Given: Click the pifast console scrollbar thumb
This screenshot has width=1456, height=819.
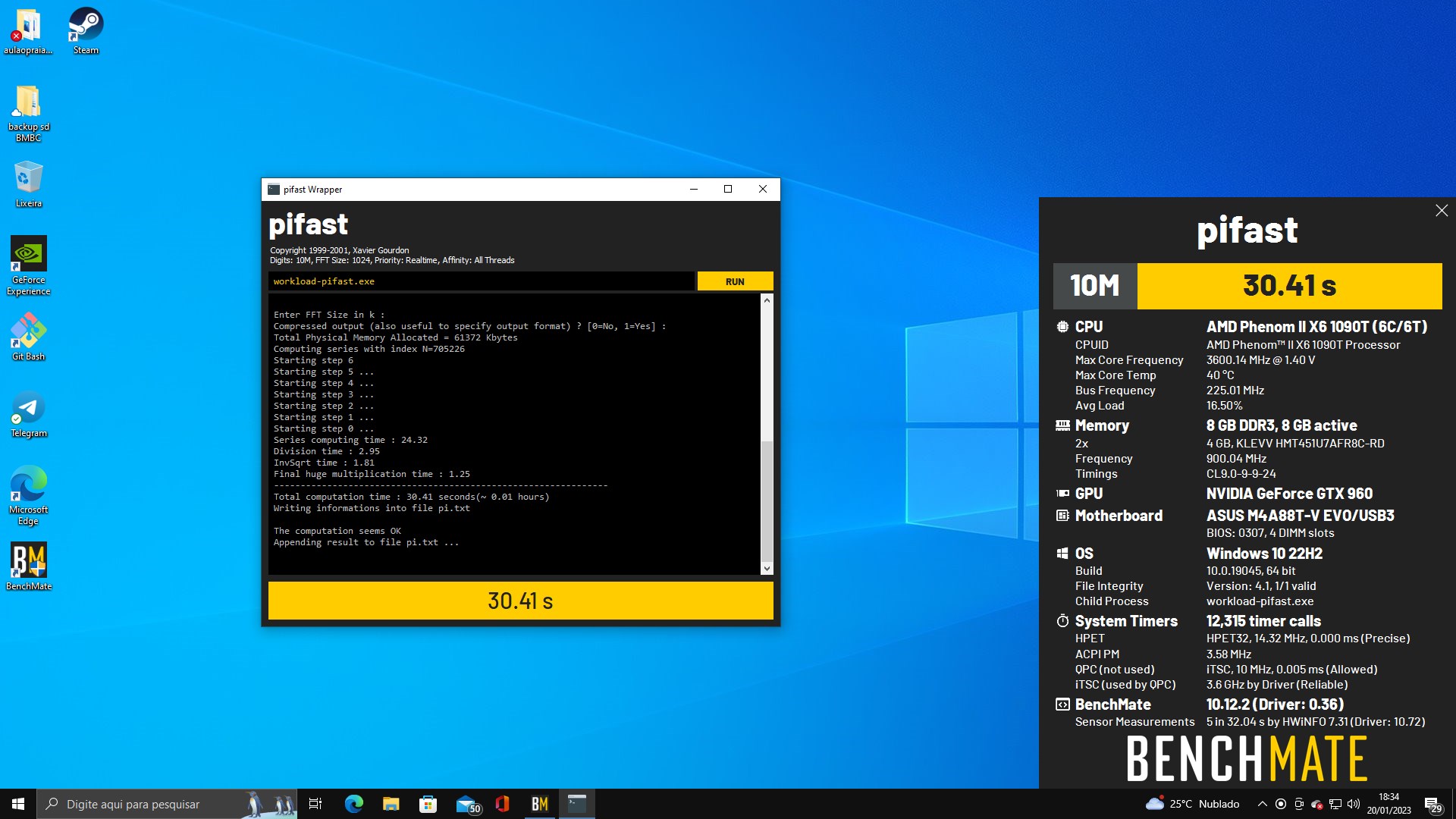Looking at the screenshot, I should (x=767, y=501).
